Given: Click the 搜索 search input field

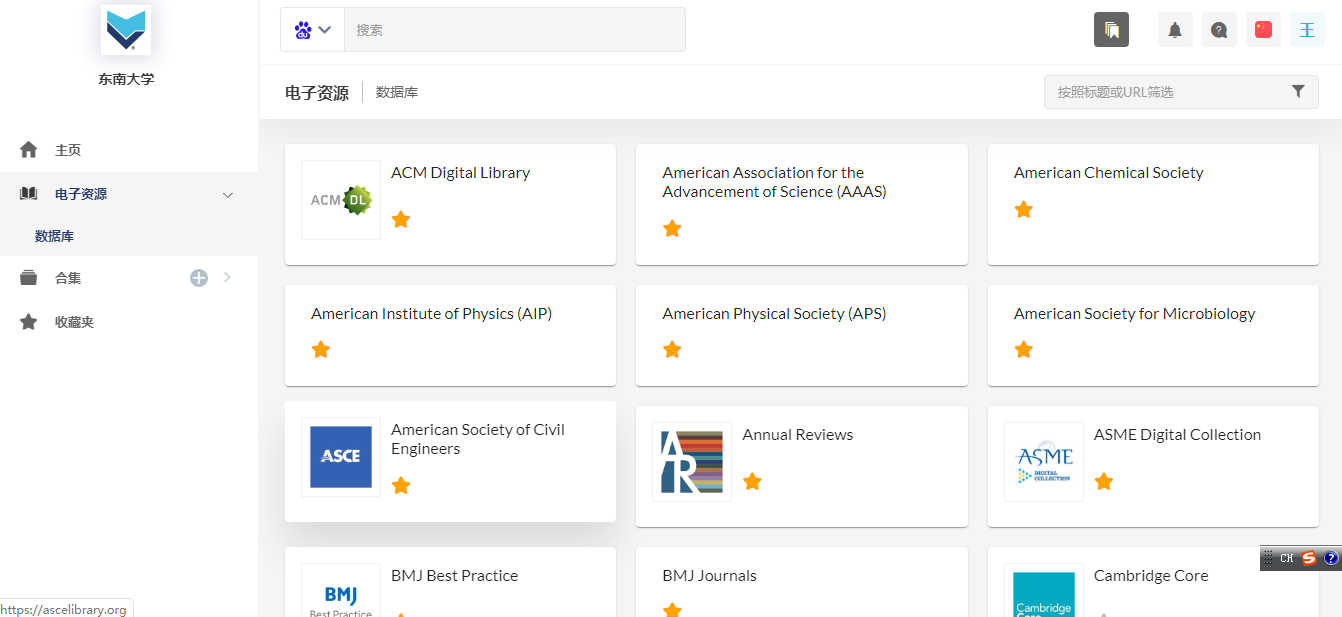Looking at the screenshot, I should click(x=514, y=30).
